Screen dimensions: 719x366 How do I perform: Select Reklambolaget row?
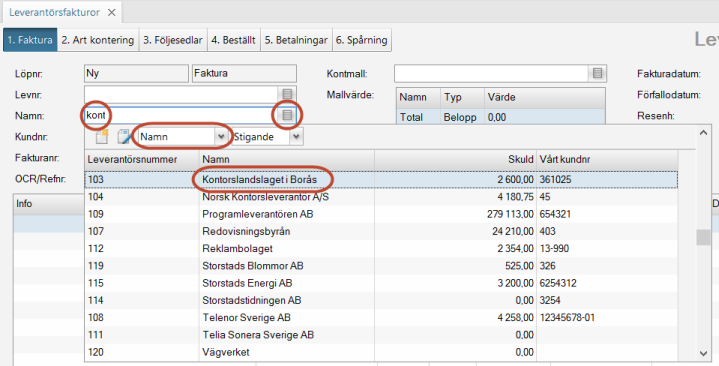coord(381,249)
